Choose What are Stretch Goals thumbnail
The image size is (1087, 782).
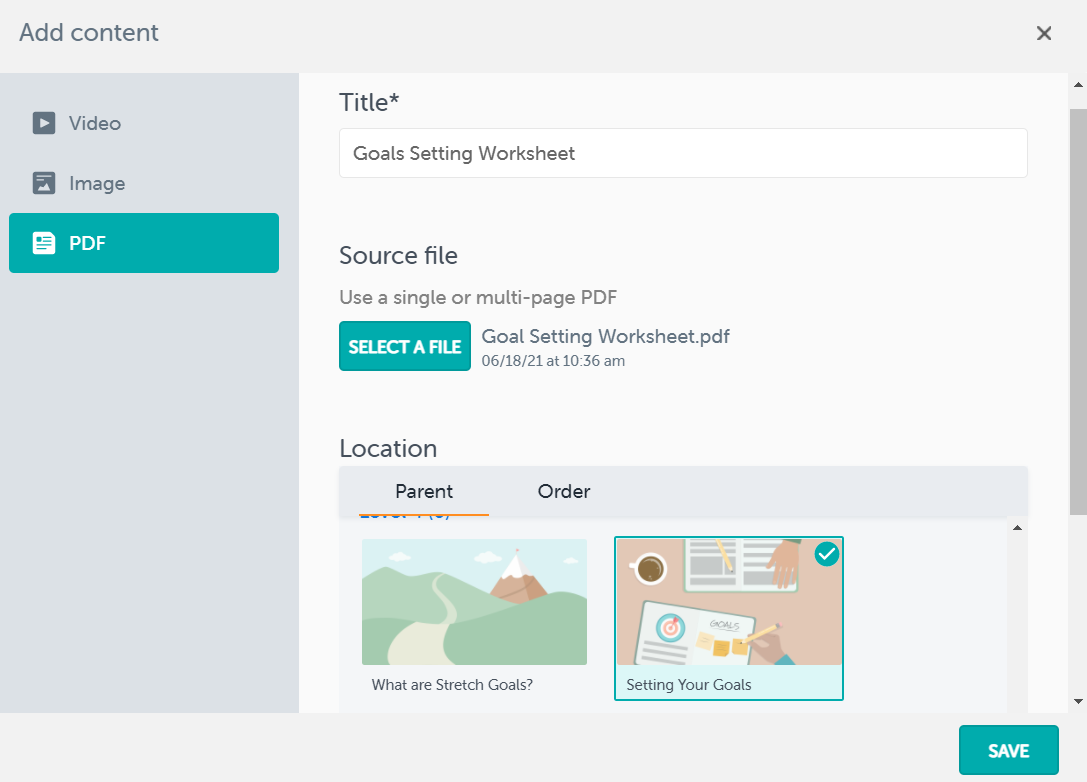(474, 602)
